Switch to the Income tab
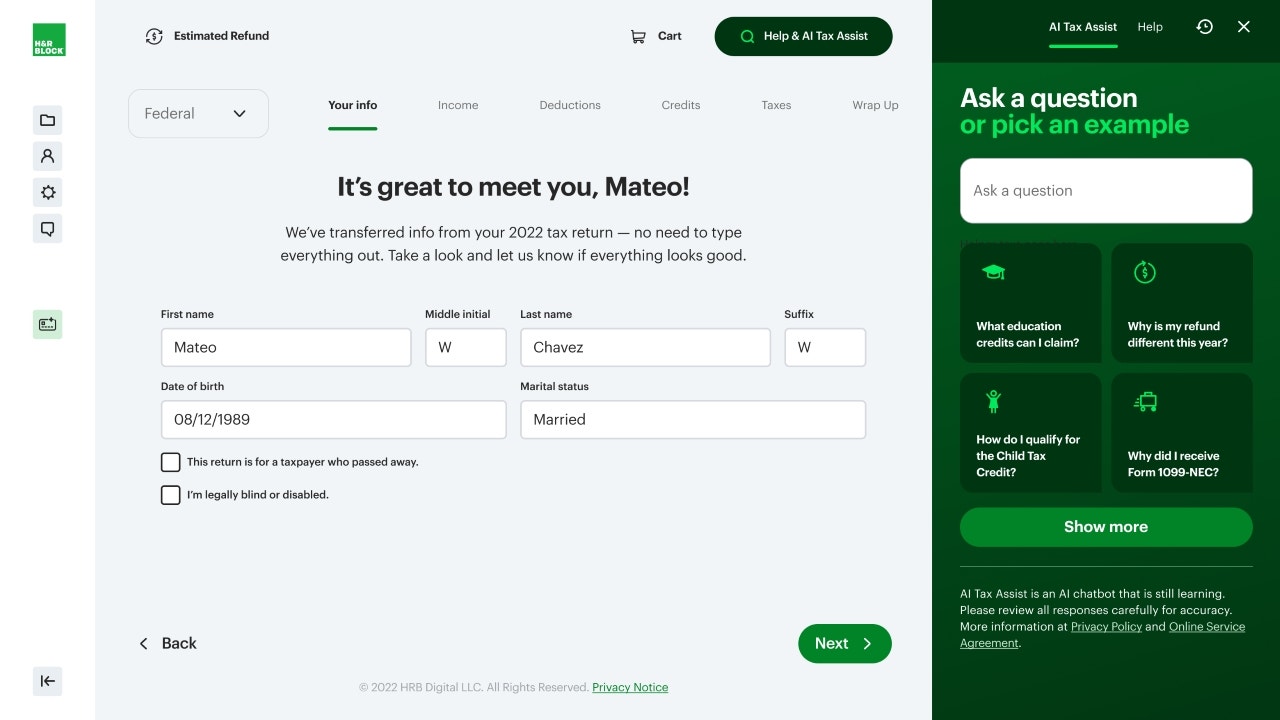 click(x=458, y=105)
